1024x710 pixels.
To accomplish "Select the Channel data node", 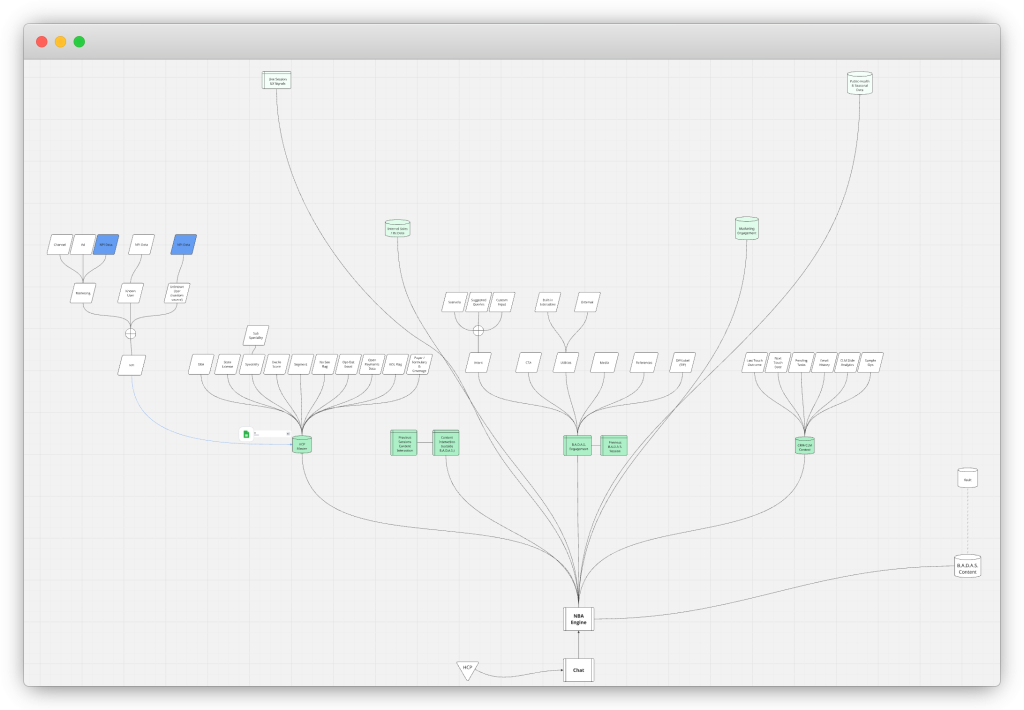I will [x=59, y=244].
